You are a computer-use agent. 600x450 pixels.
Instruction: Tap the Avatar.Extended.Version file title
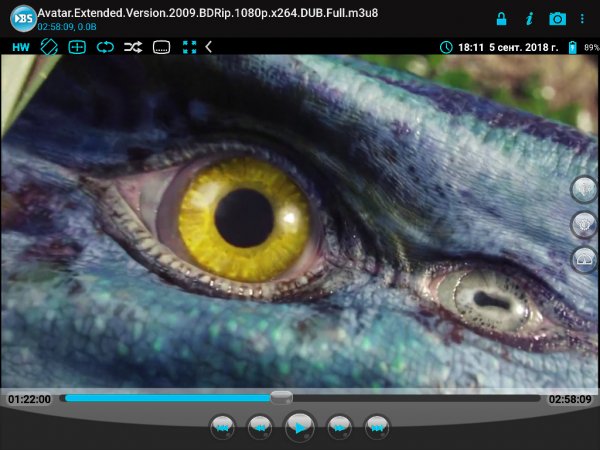(x=208, y=13)
